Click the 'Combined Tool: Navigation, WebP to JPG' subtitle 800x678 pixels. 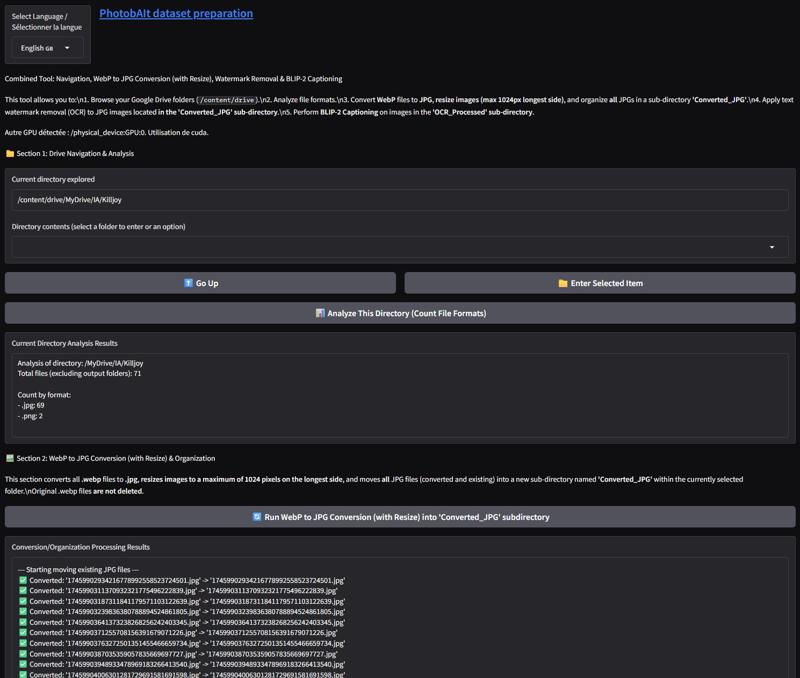click(173, 79)
